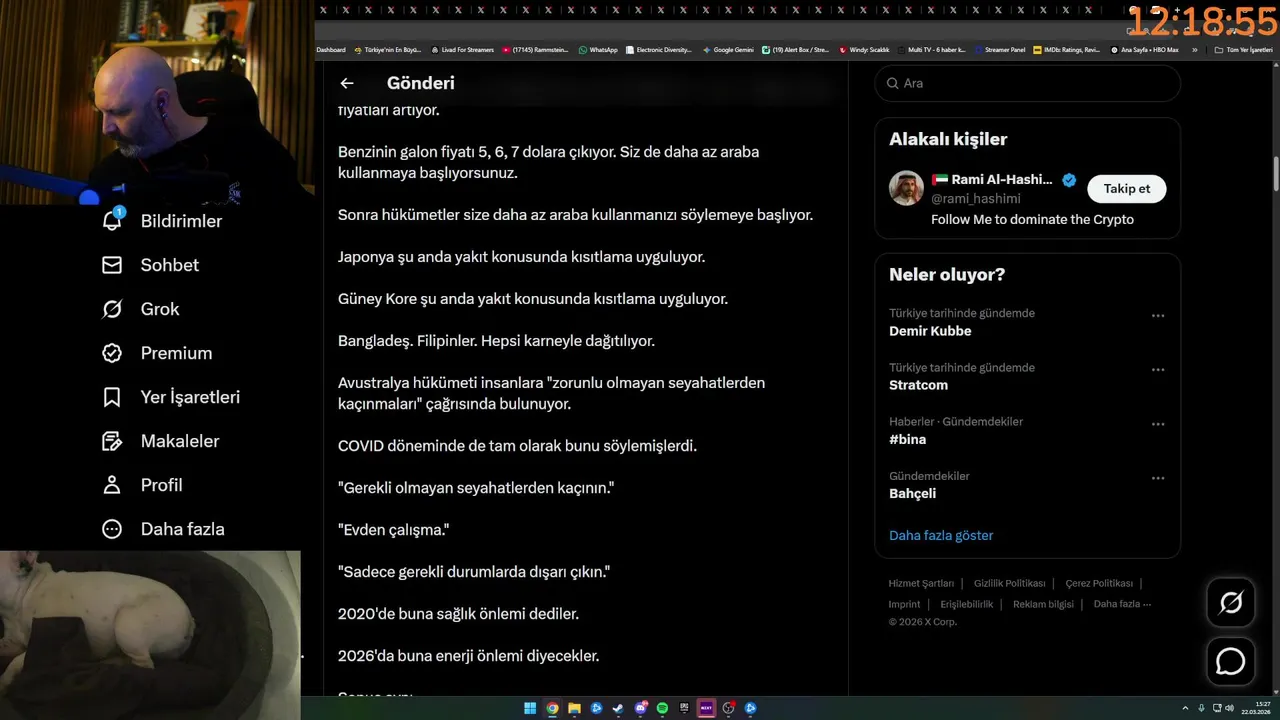Open WhatsApp bookmark
1280x720 pixels.
coord(598,49)
